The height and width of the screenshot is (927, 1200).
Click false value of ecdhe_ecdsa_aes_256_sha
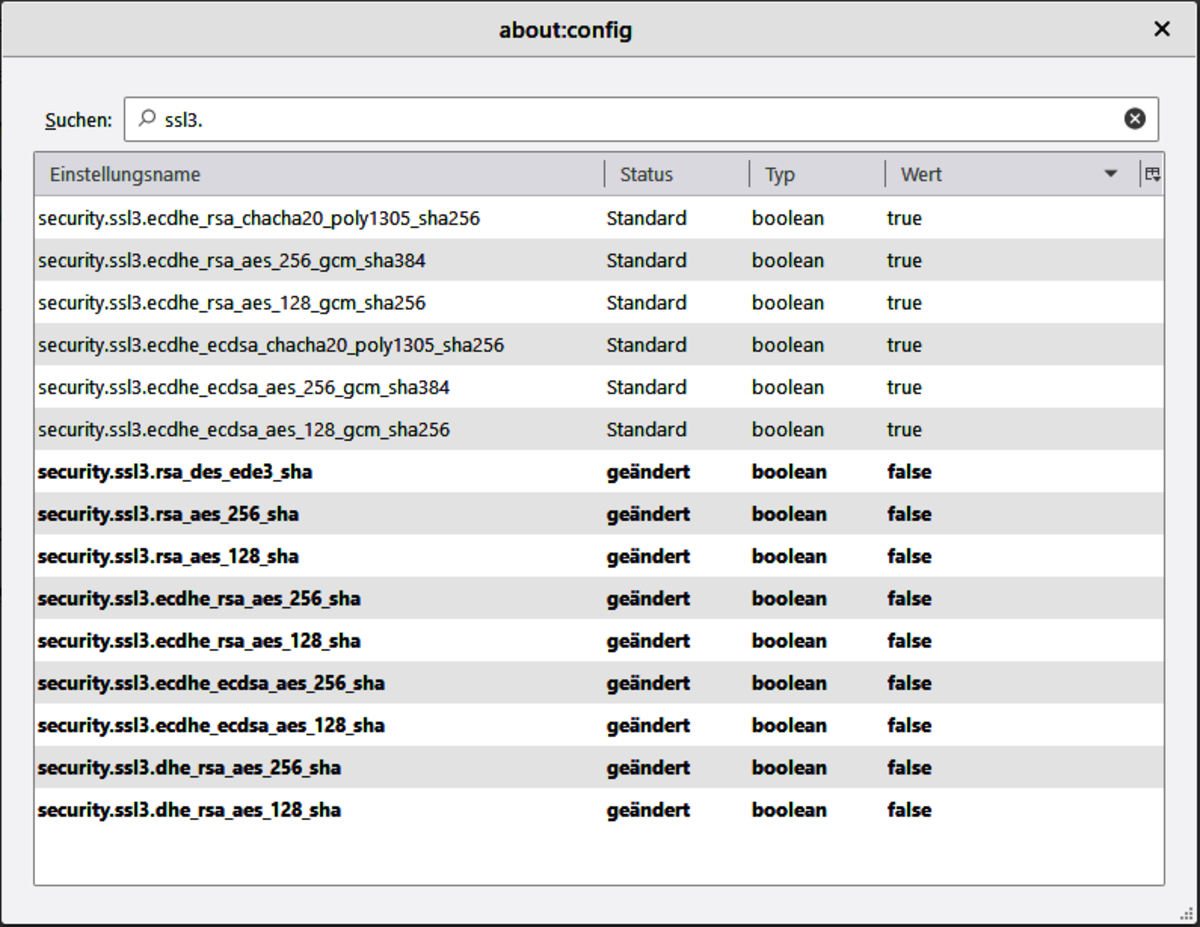point(909,683)
